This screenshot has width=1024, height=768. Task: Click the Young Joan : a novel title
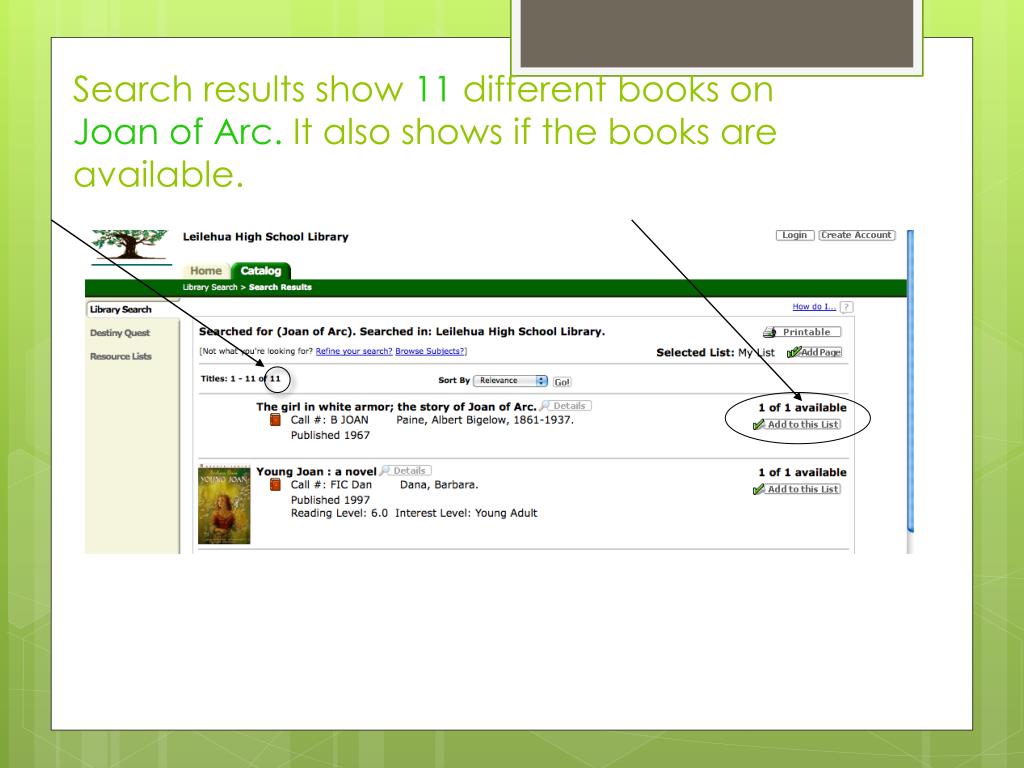coord(316,472)
